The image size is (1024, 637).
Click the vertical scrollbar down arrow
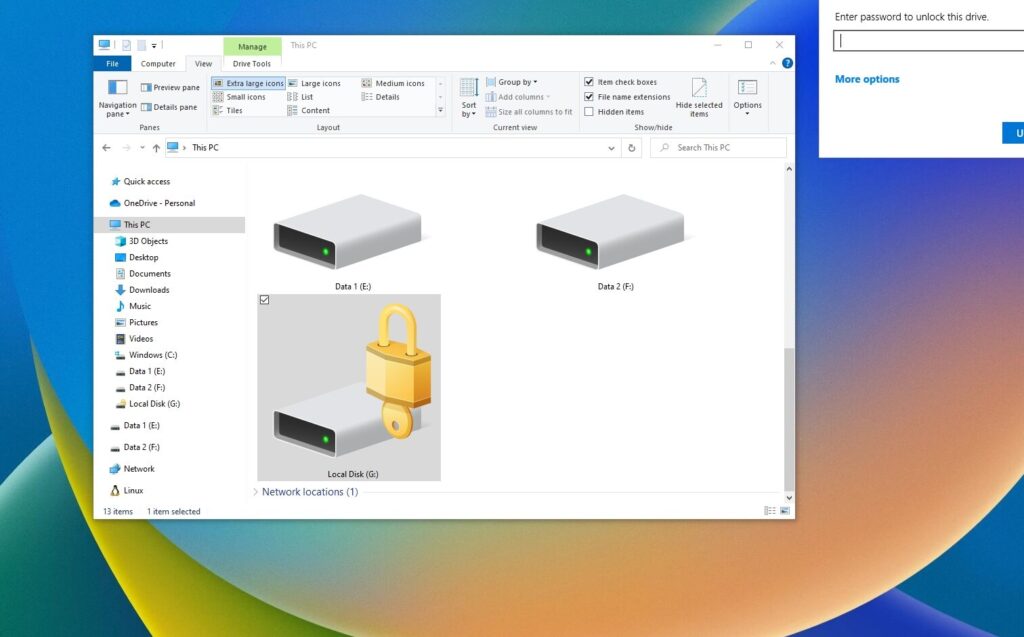pos(789,498)
